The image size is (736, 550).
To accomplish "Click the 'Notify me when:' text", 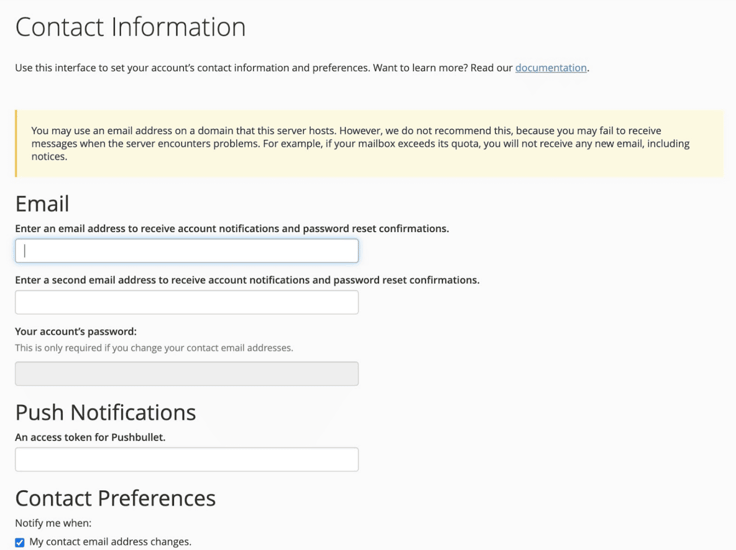I will pyautogui.click(x=54, y=523).
